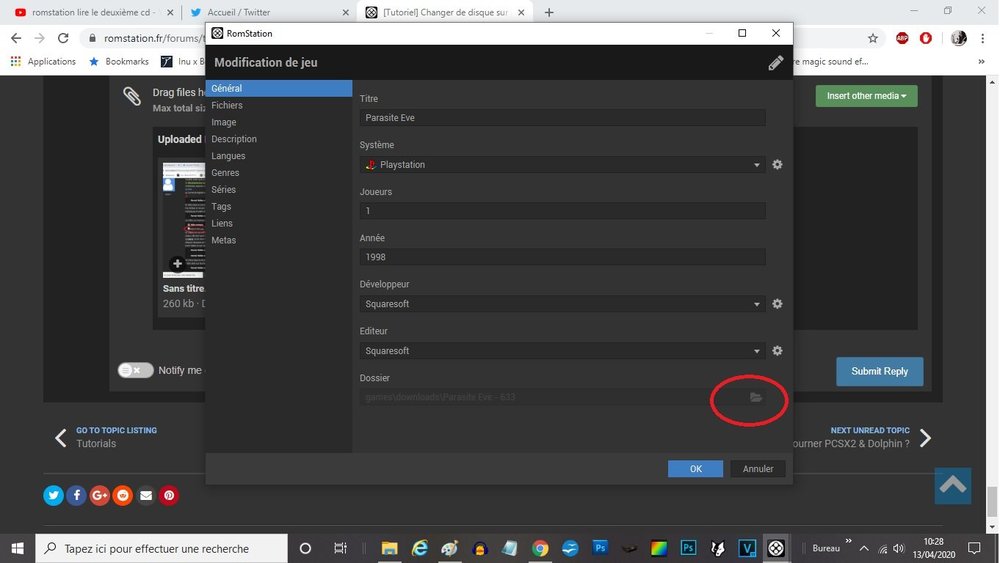This screenshot has width=1000, height=563.
Task: Open Task View on the taskbar
Action: (x=340, y=548)
